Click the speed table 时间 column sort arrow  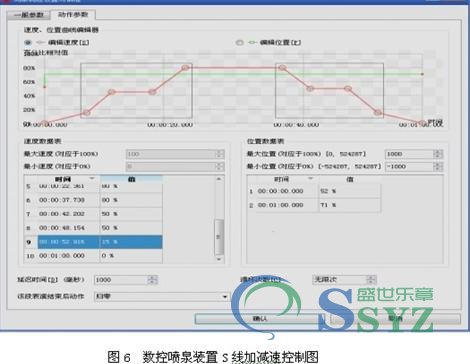click(92, 179)
